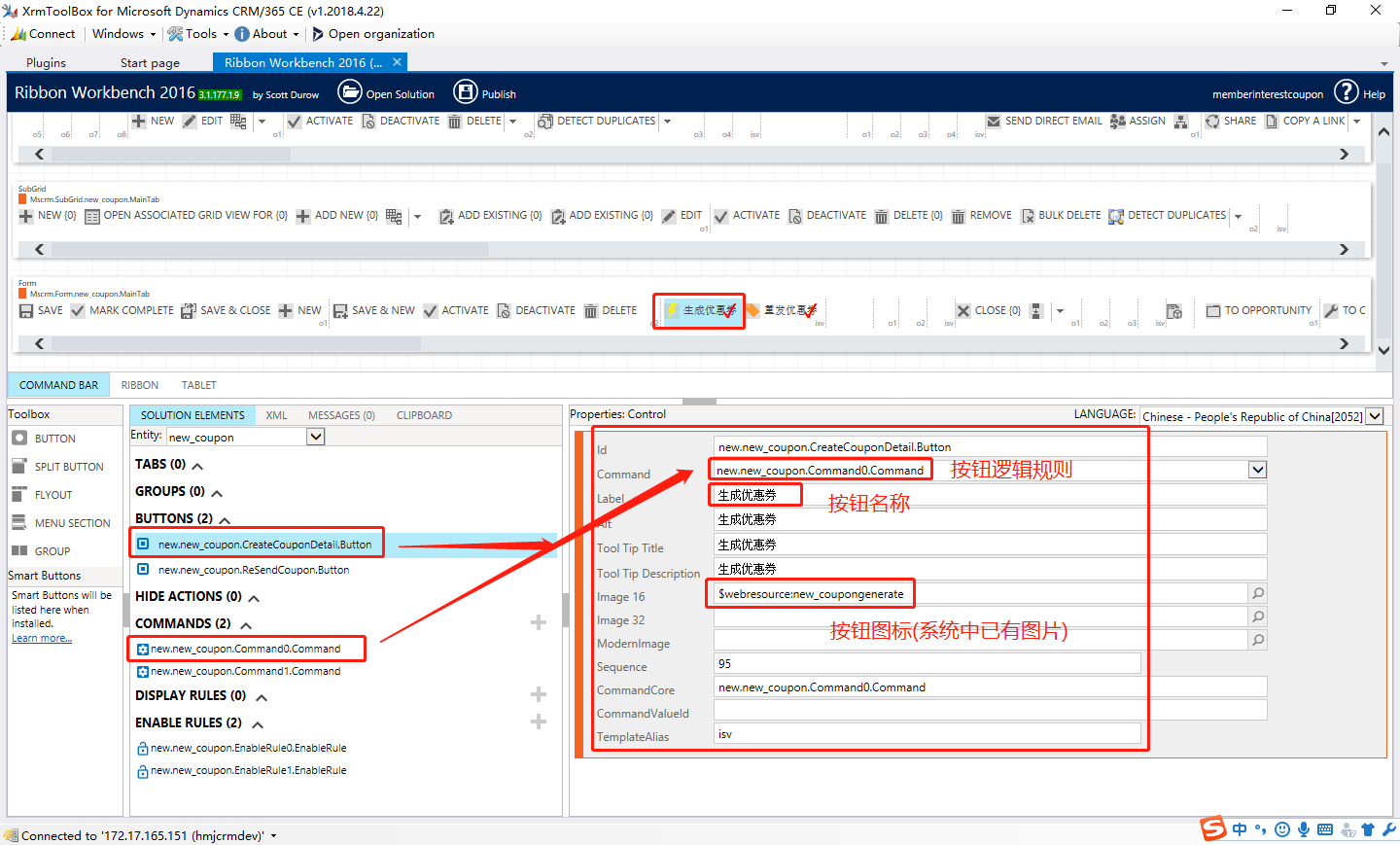Open the Entity dropdown new_coupon
Image resolution: width=1400 pixels, height=845 pixels.
coord(316,438)
